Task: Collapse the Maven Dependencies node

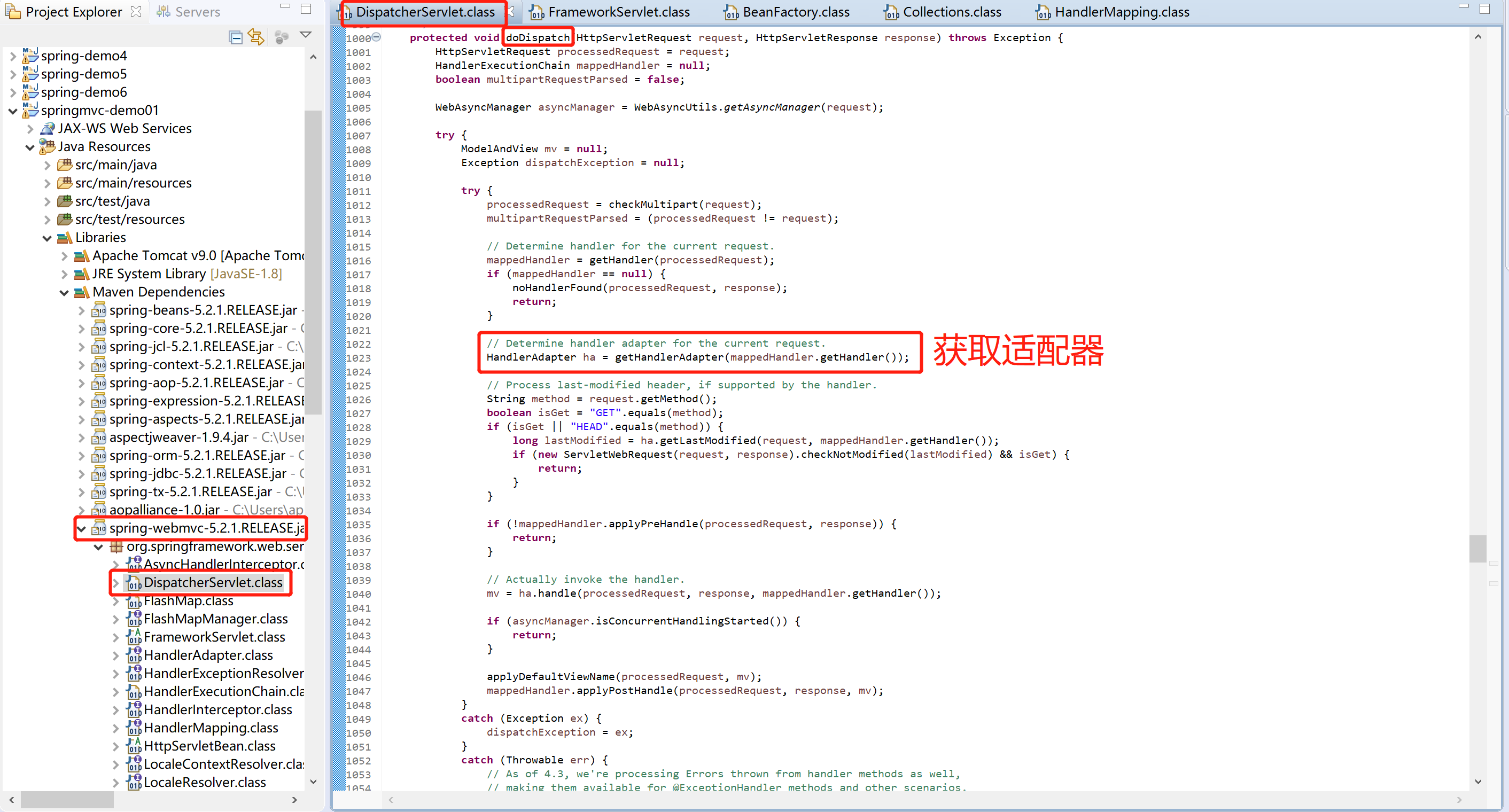Action: (65, 292)
